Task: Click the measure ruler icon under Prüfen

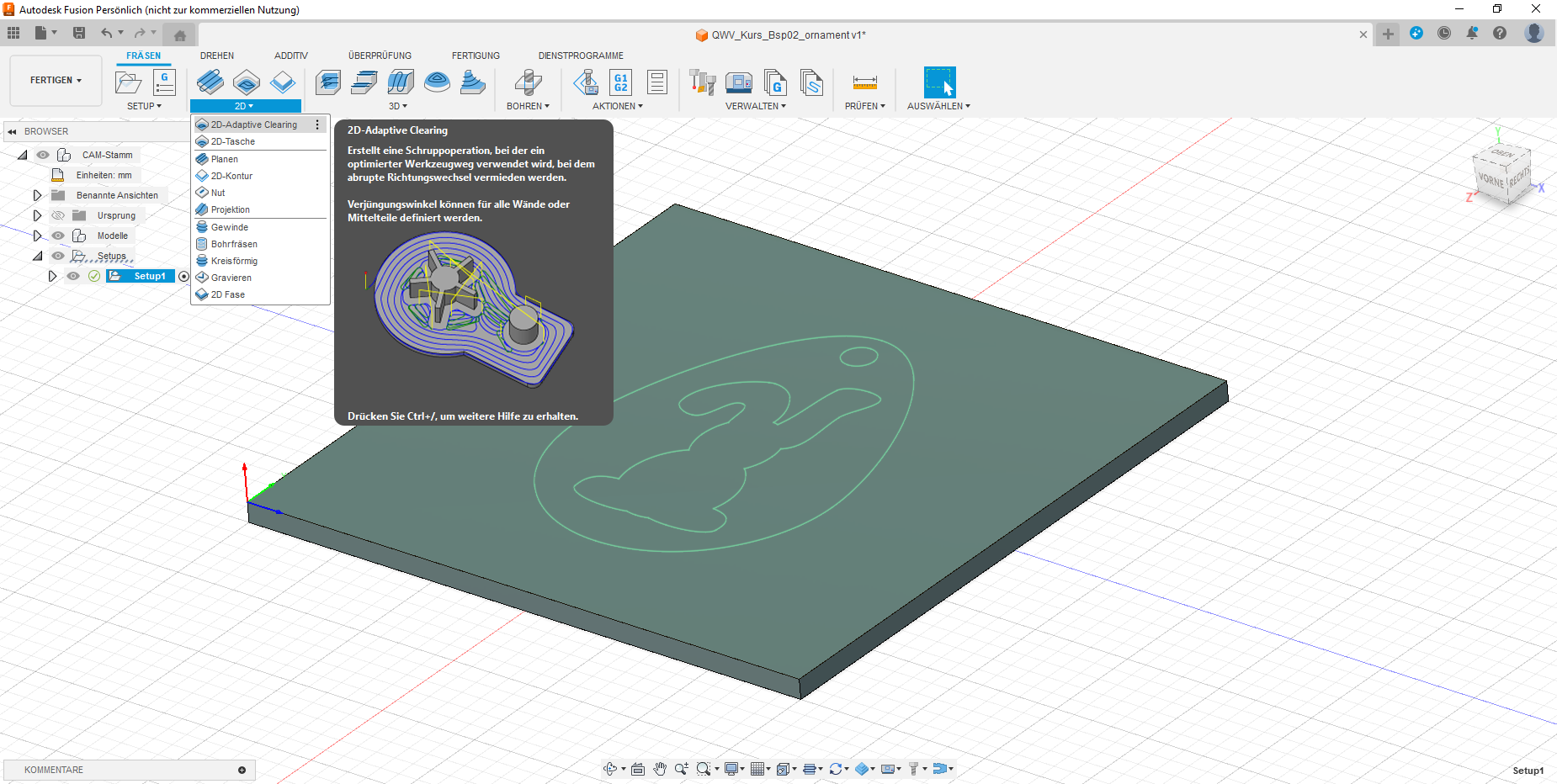Action: tap(864, 82)
